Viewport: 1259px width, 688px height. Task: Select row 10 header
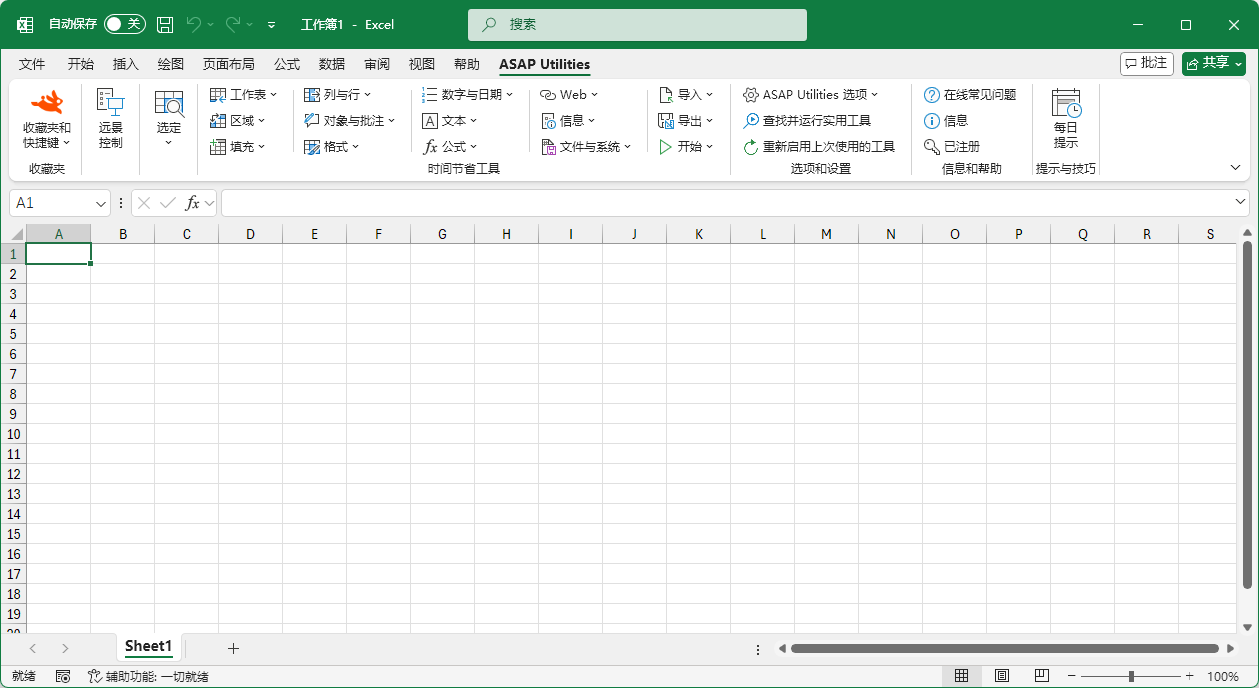14,434
